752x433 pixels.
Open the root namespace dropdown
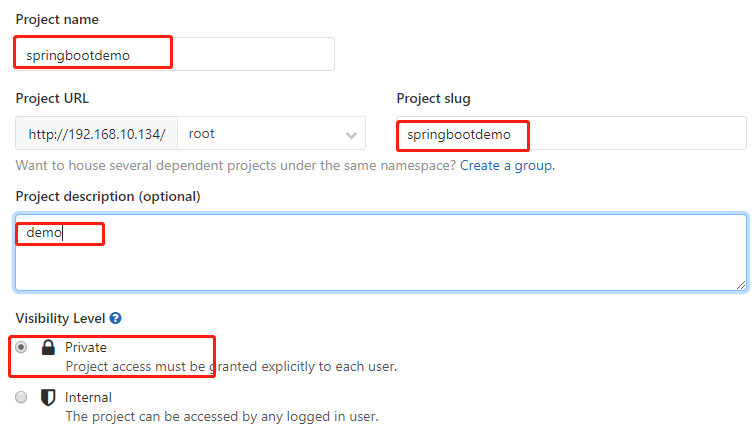pos(271,133)
